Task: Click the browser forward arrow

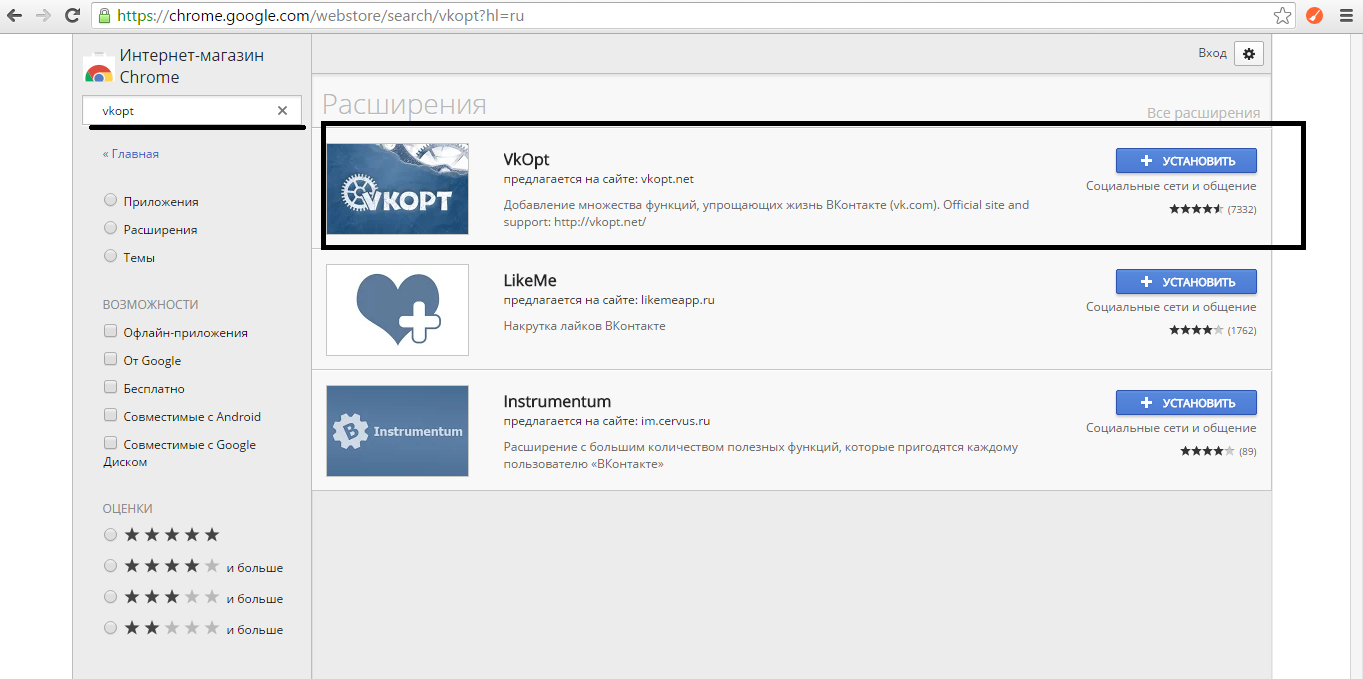Action: point(43,16)
